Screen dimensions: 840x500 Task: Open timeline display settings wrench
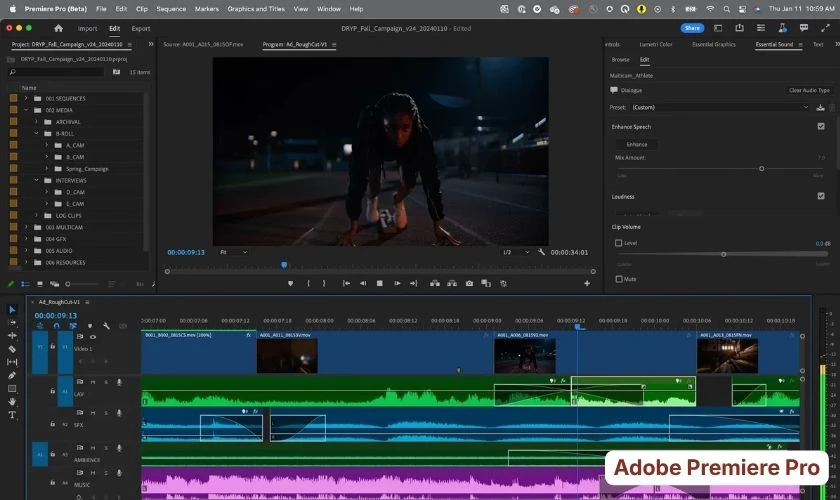point(106,326)
